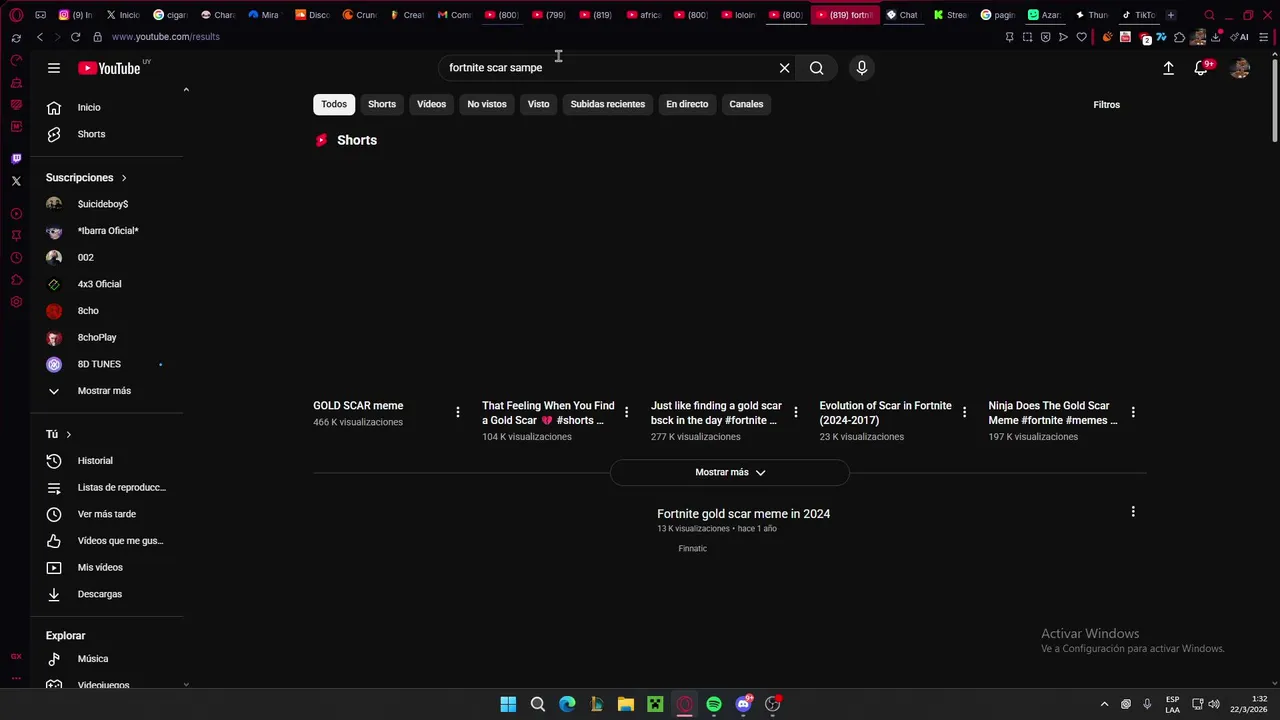This screenshot has width=1280, height=720.
Task: Select the Visto filter chip
Action: [539, 104]
